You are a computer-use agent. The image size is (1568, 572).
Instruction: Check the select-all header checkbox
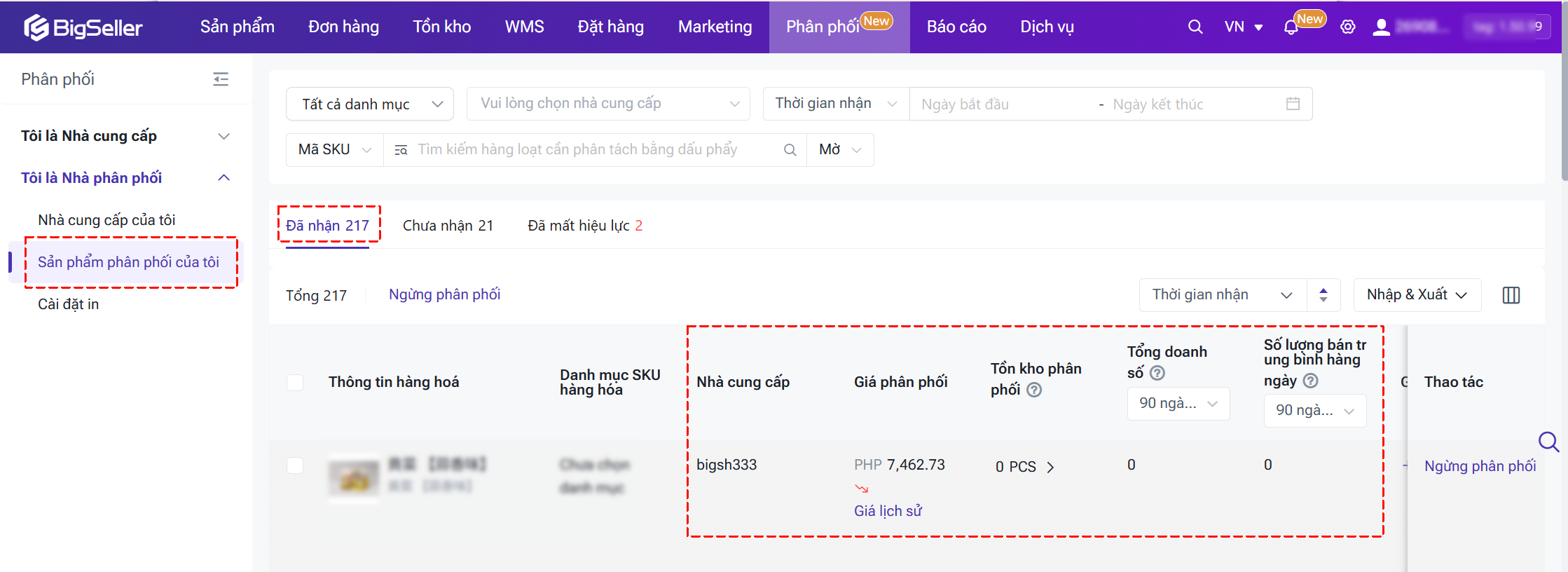(295, 382)
